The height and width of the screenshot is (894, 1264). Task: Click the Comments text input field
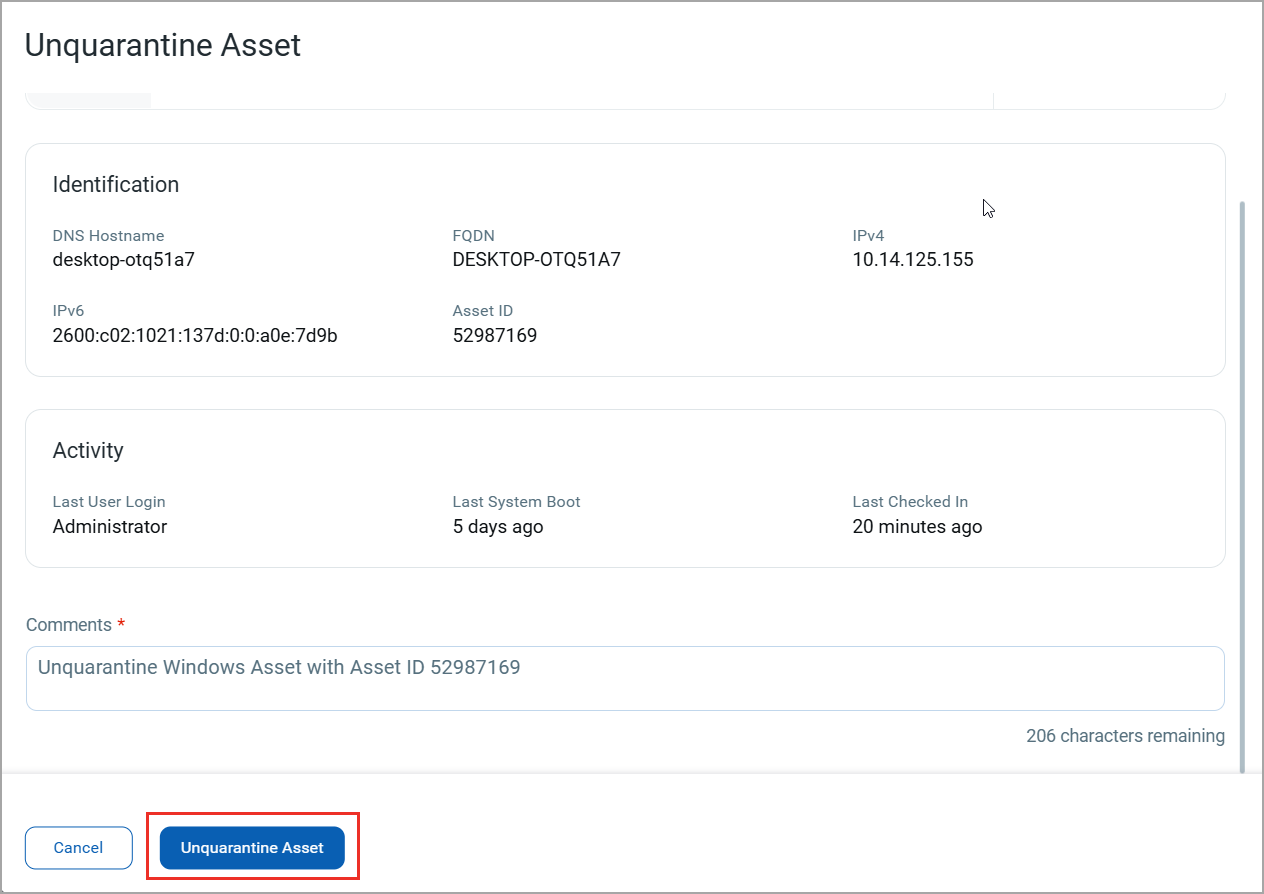[x=627, y=678]
